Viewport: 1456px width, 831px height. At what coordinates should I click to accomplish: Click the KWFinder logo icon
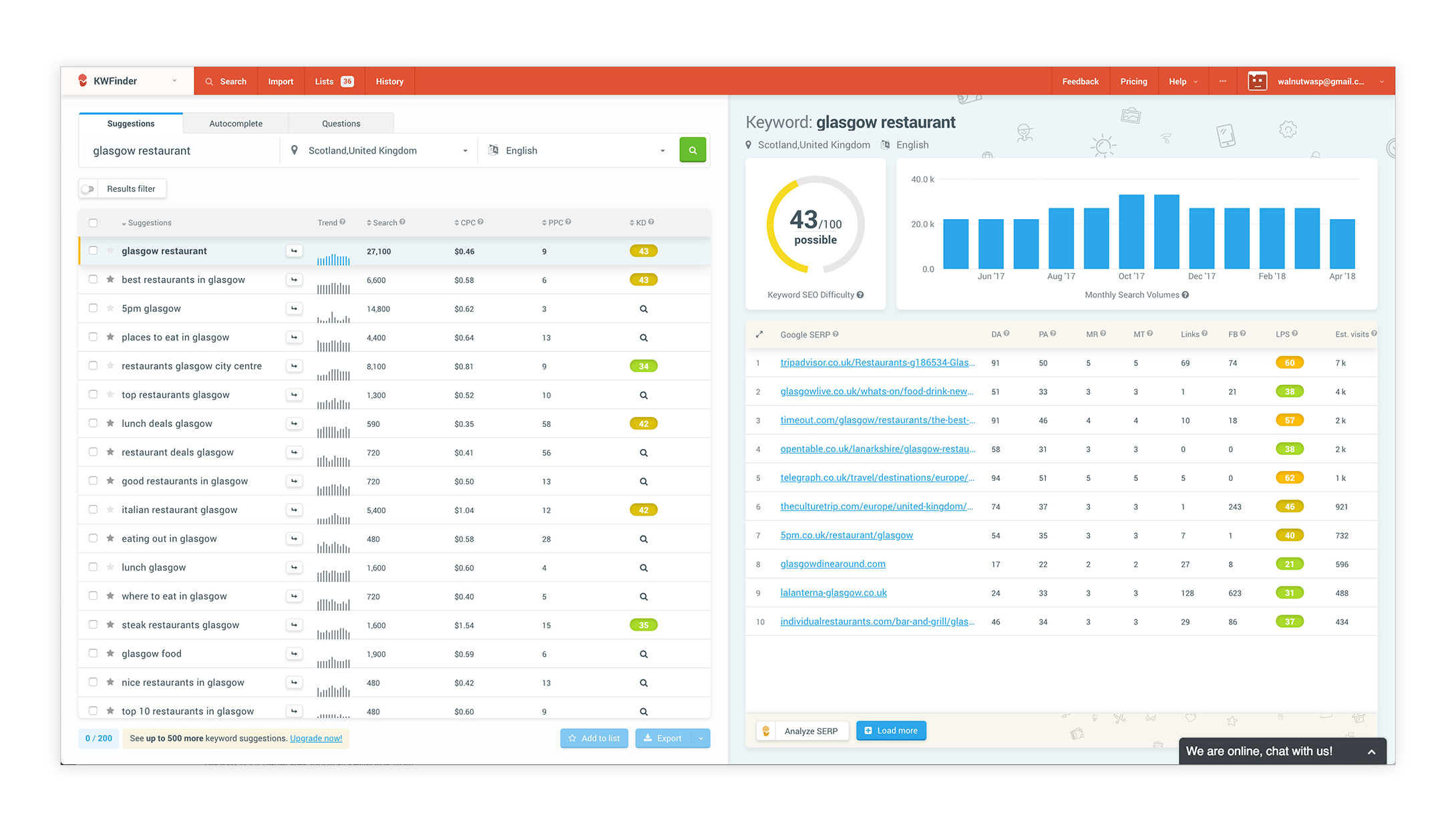click(83, 81)
